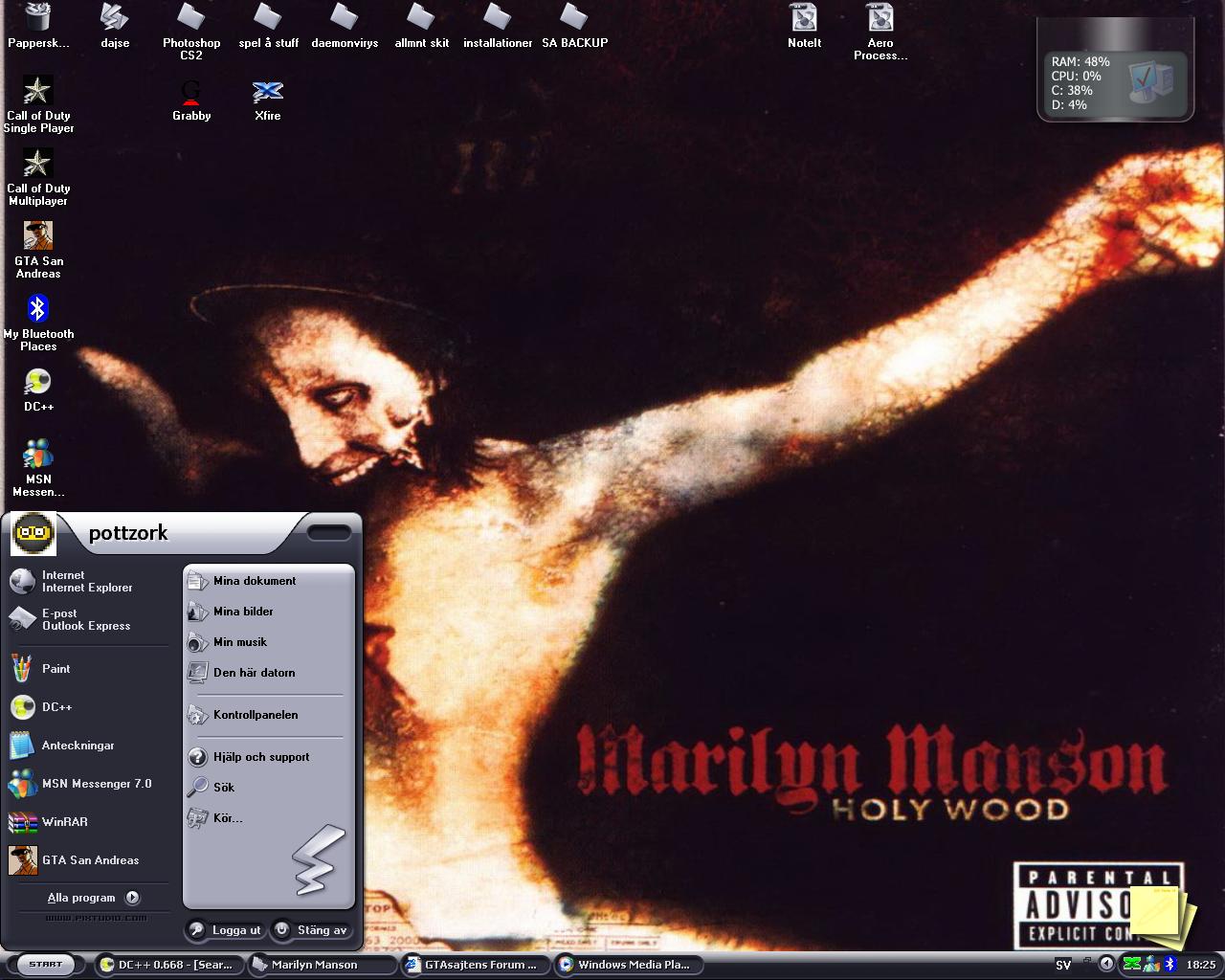
Task: Click the SV language indicator in taskbar
Action: pos(1063,965)
